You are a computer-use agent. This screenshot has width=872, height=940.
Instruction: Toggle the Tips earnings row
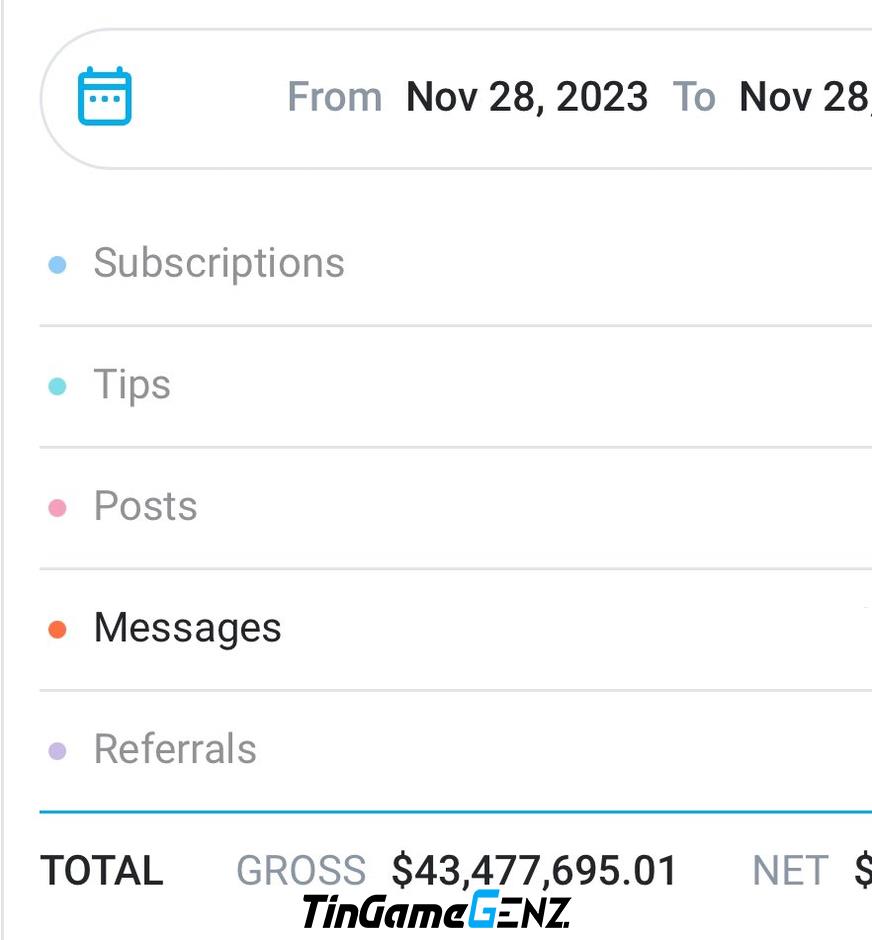tap(455, 386)
